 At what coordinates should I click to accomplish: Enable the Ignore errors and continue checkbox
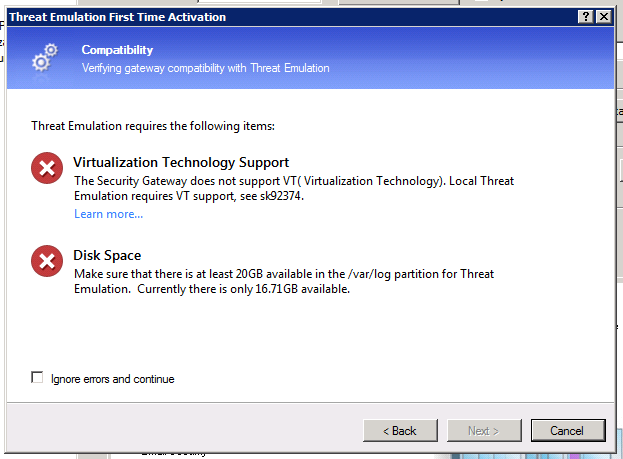coord(37,377)
